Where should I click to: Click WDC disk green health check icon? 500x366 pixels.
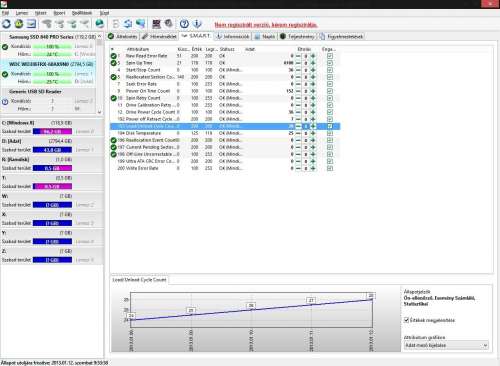coord(5,74)
